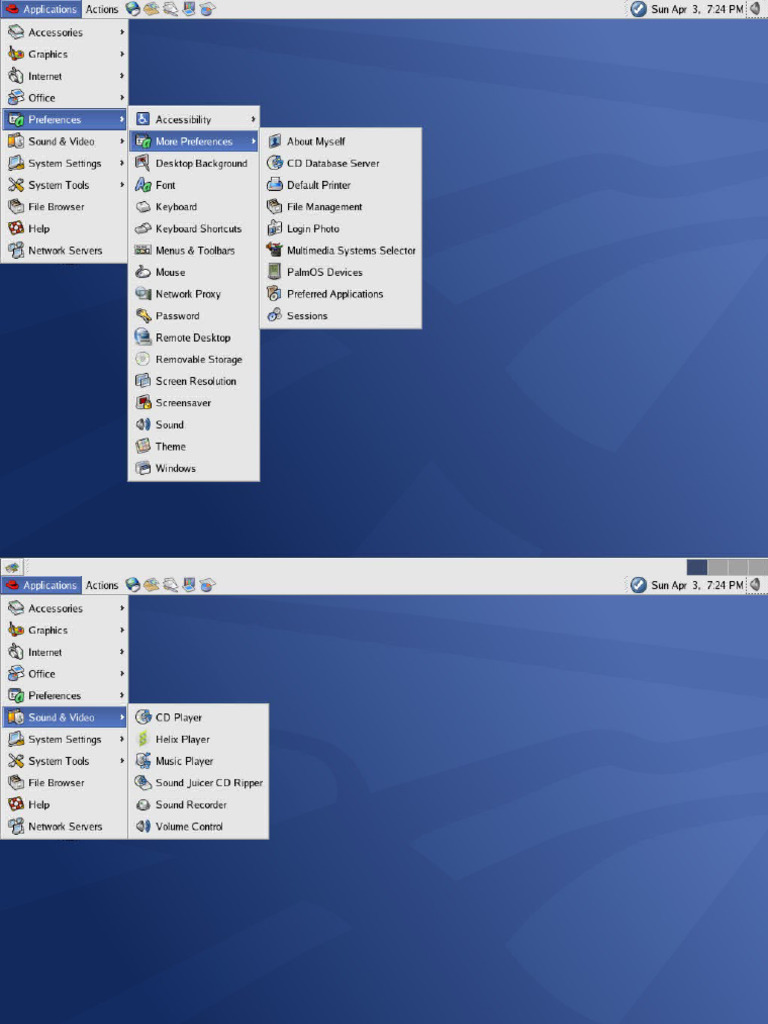Open Multimedia Systems Selector

pos(340,250)
